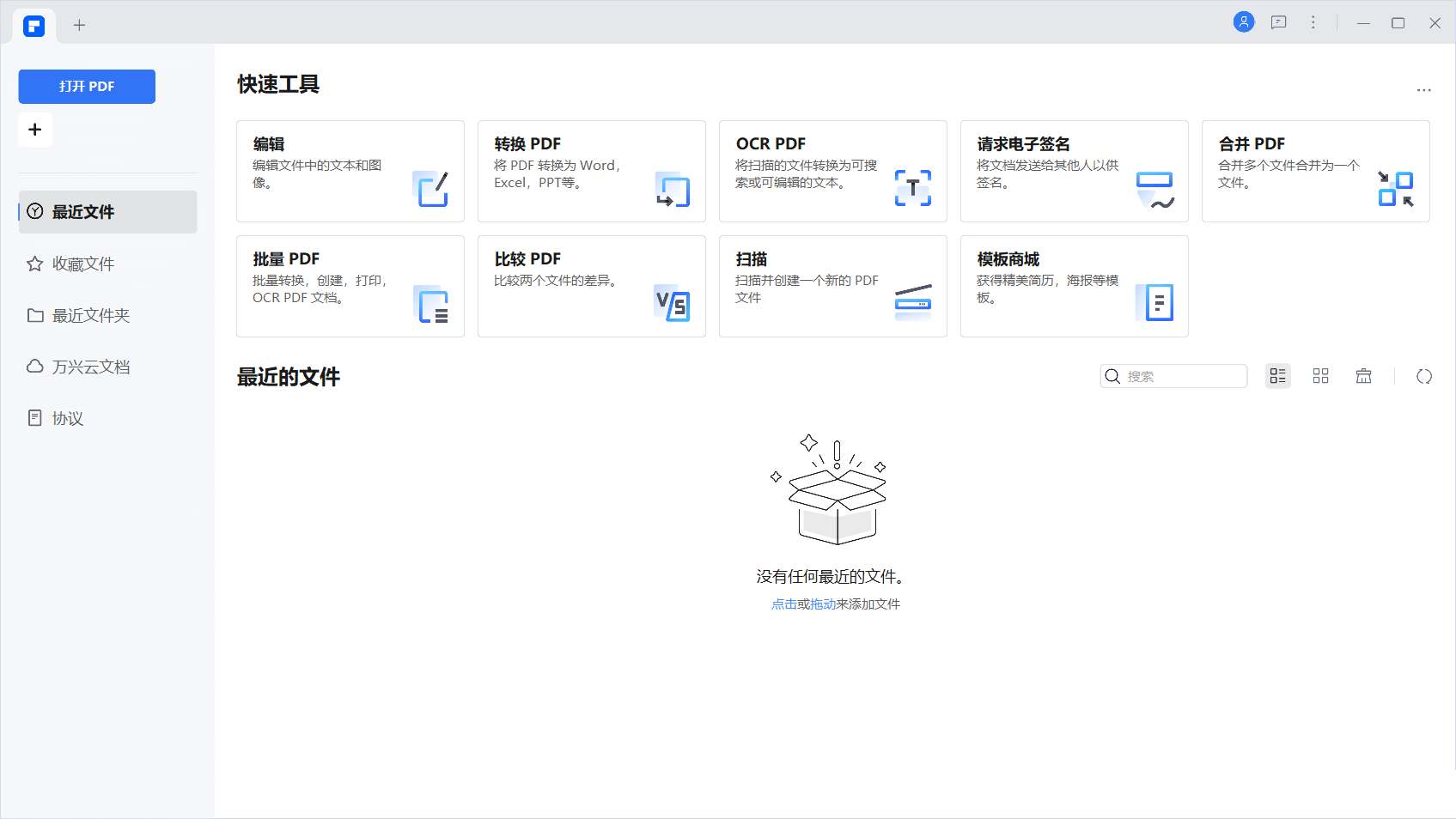Viewport: 1456px width, 819px height.
Task: Toggle grid view for recent files
Action: pyautogui.click(x=1320, y=376)
